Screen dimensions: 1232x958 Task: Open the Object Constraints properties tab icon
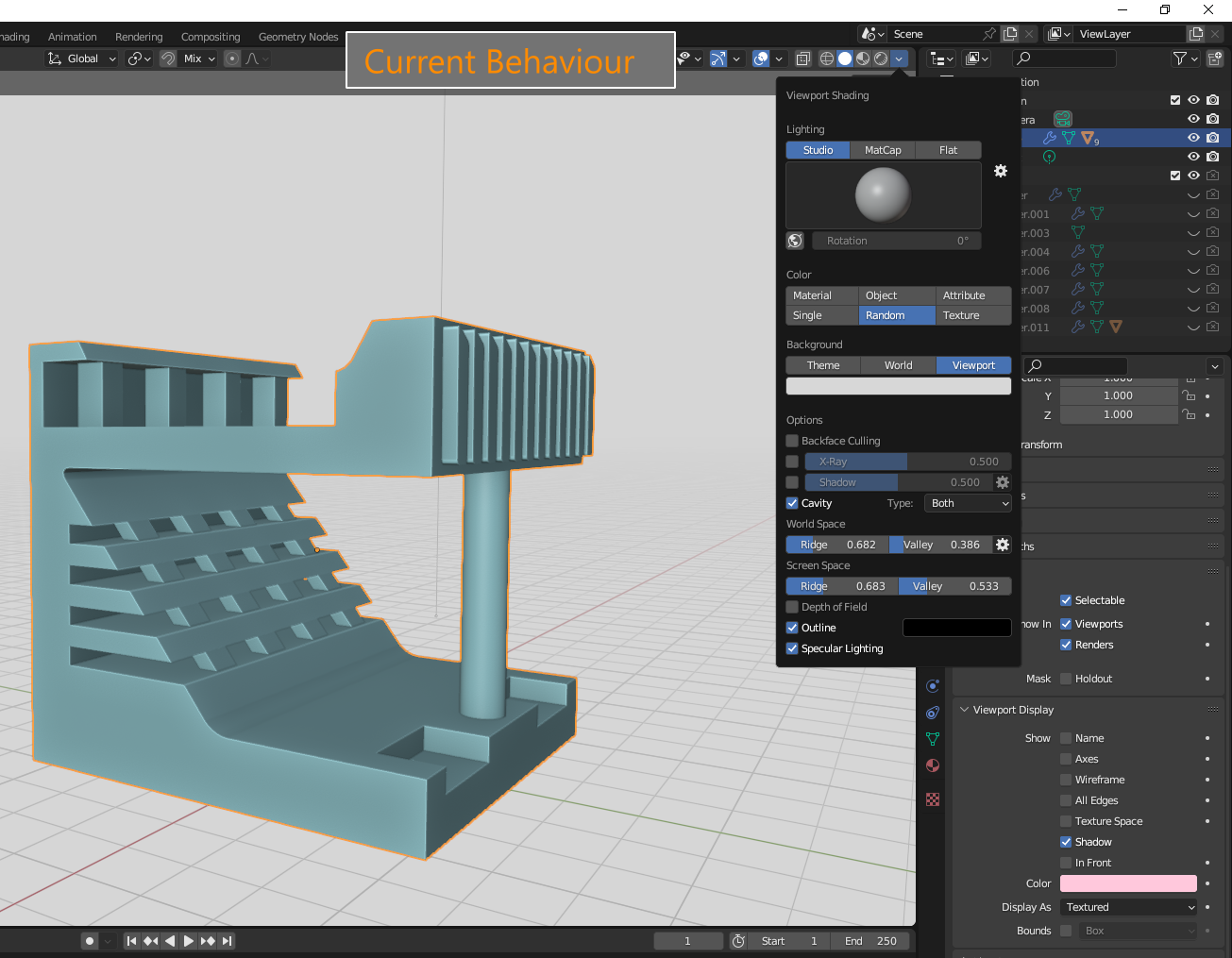[933, 713]
